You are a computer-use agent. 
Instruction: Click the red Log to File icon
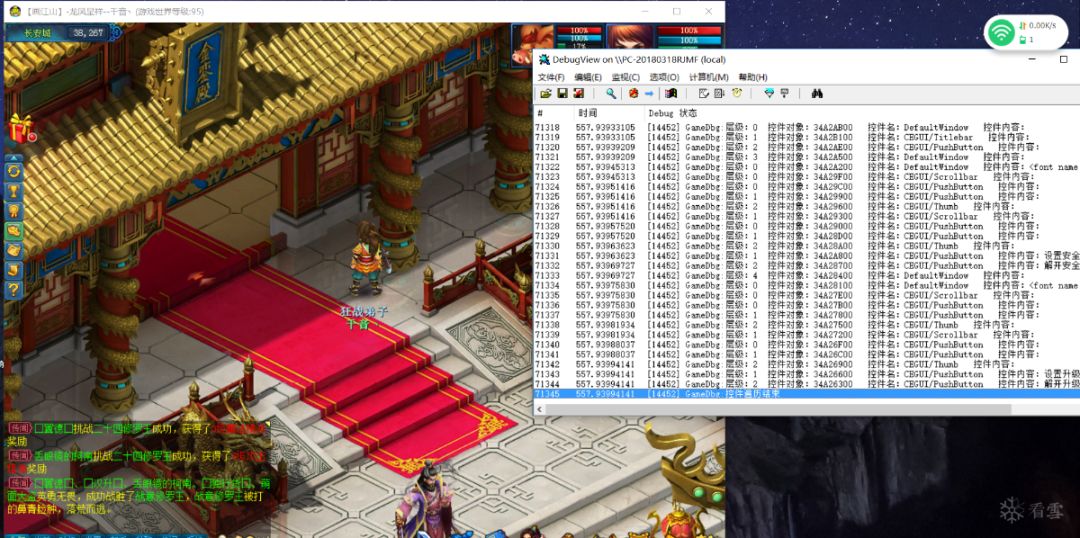coord(579,94)
